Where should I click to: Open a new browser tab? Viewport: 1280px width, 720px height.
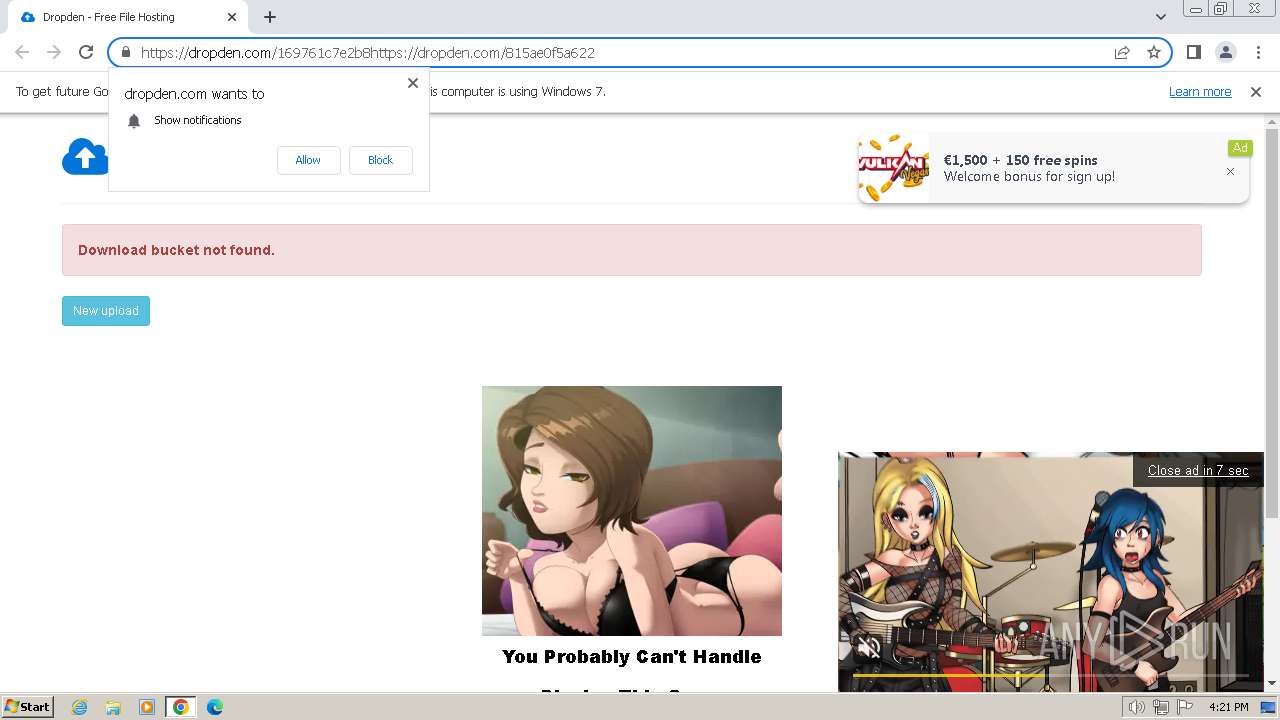[x=270, y=17]
